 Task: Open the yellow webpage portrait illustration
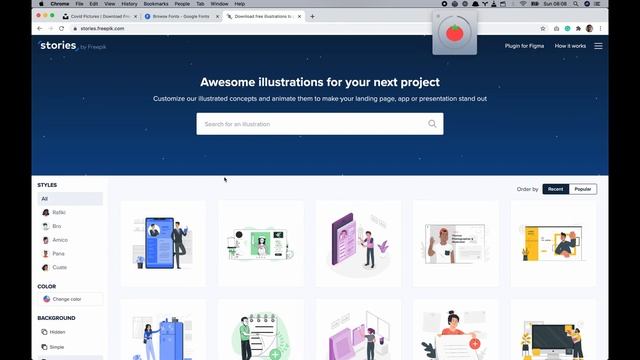click(x=553, y=243)
